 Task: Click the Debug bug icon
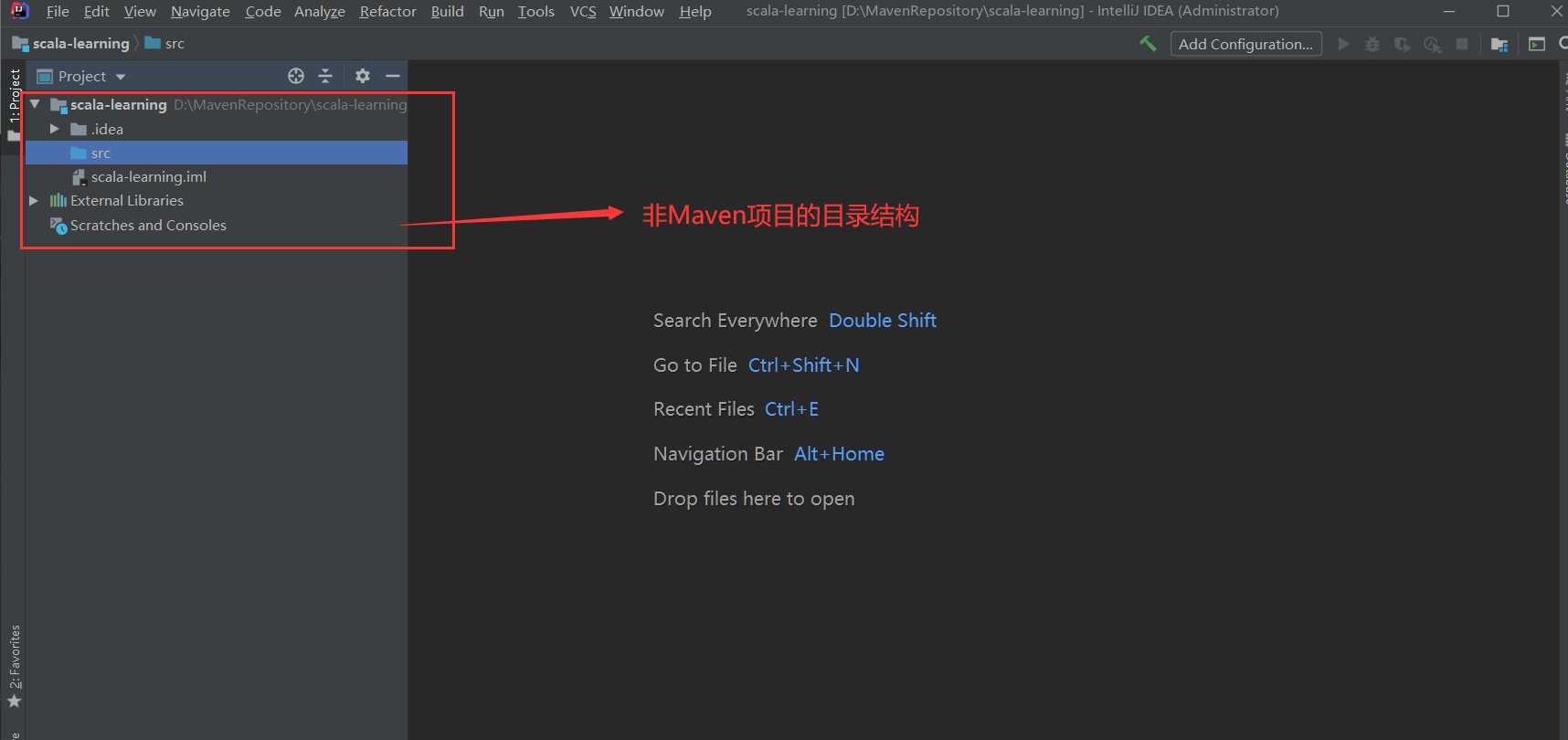click(x=1372, y=44)
